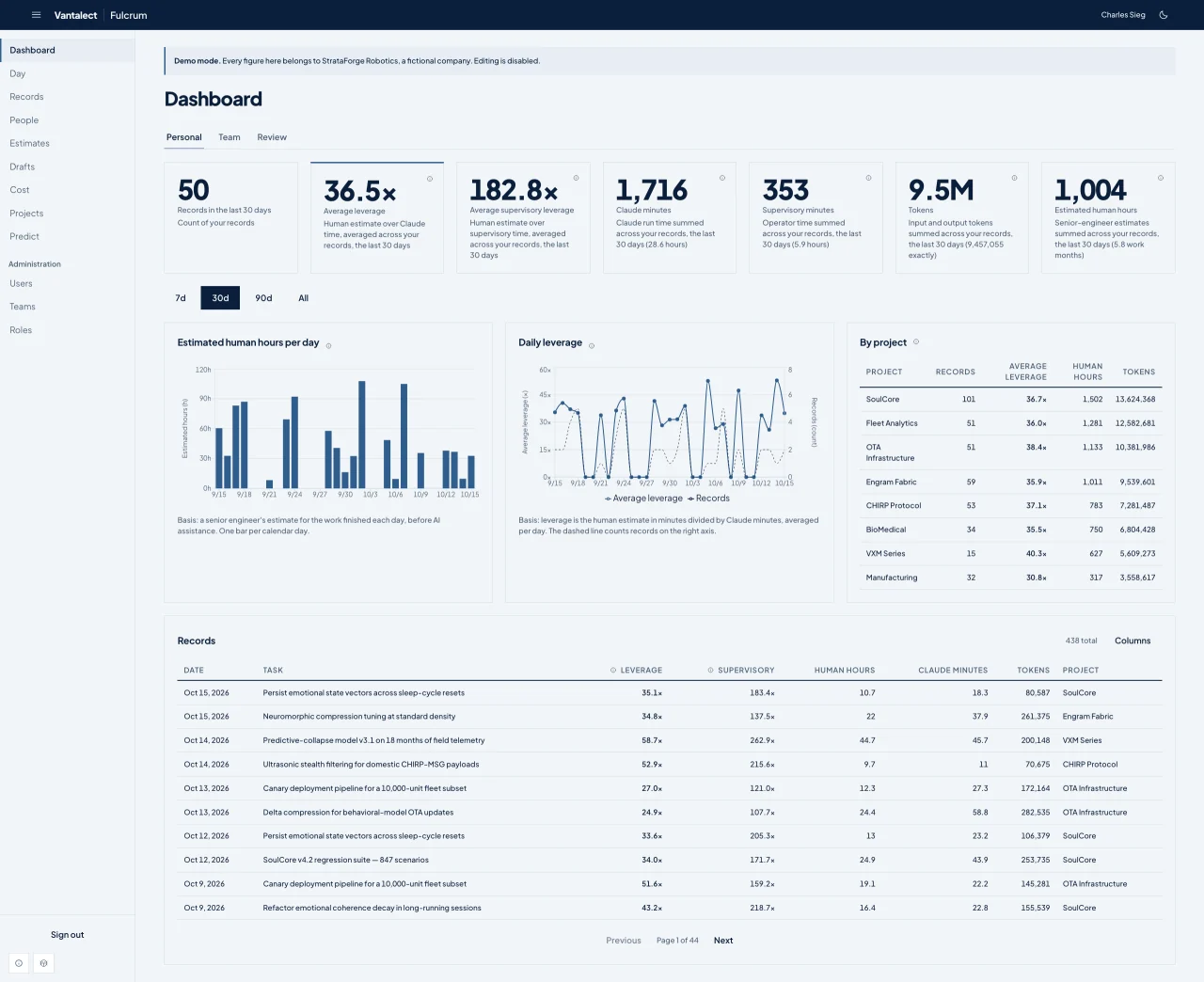Open Records in the sidebar

click(x=67, y=97)
